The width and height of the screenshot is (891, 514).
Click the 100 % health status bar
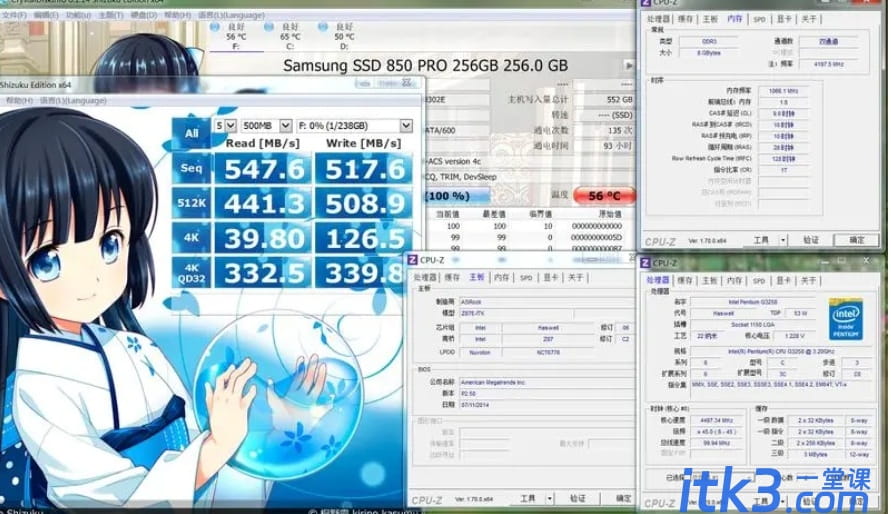[x=457, y=196]
